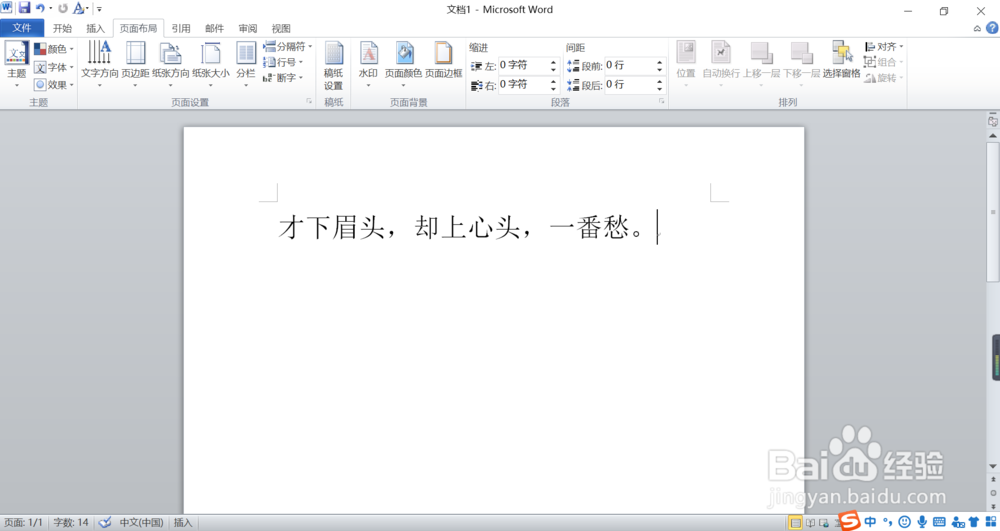Viewport: 1000px width, 531px height.
Task: Click the 段前 spacing before field
Action: click(635, 65)
